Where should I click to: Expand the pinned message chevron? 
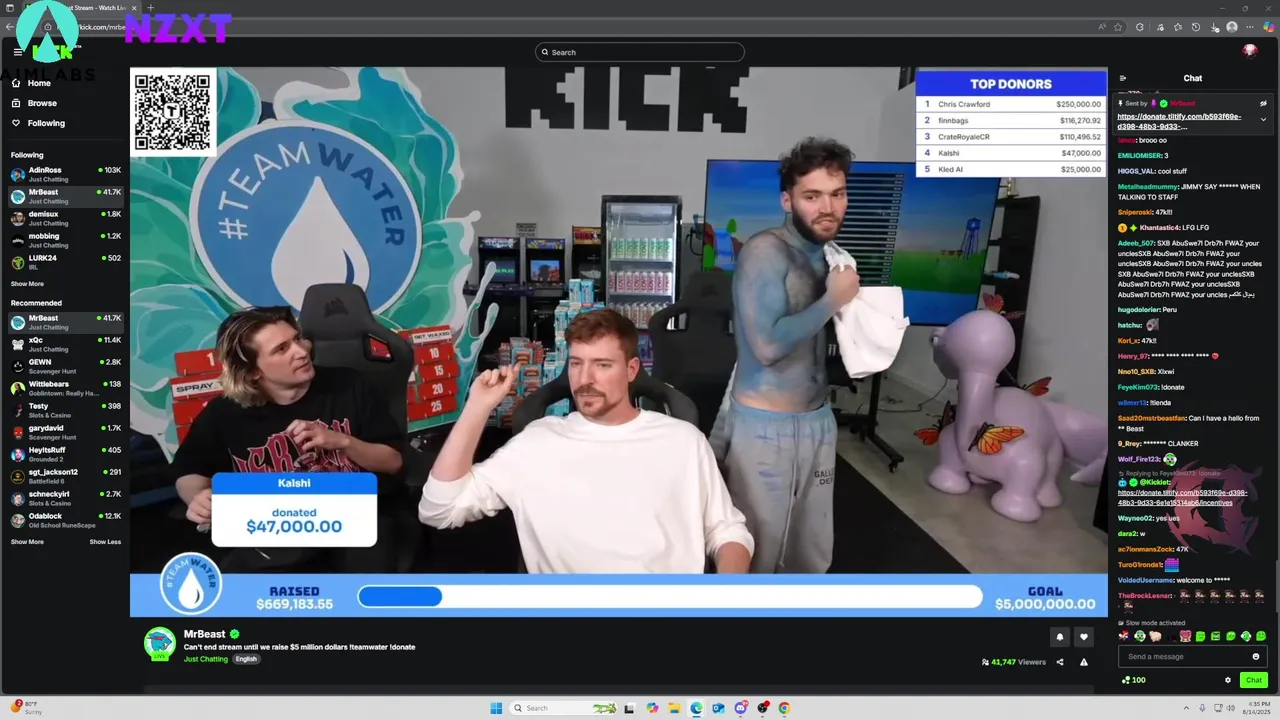pyautogui.click(x=1263, y=119)
